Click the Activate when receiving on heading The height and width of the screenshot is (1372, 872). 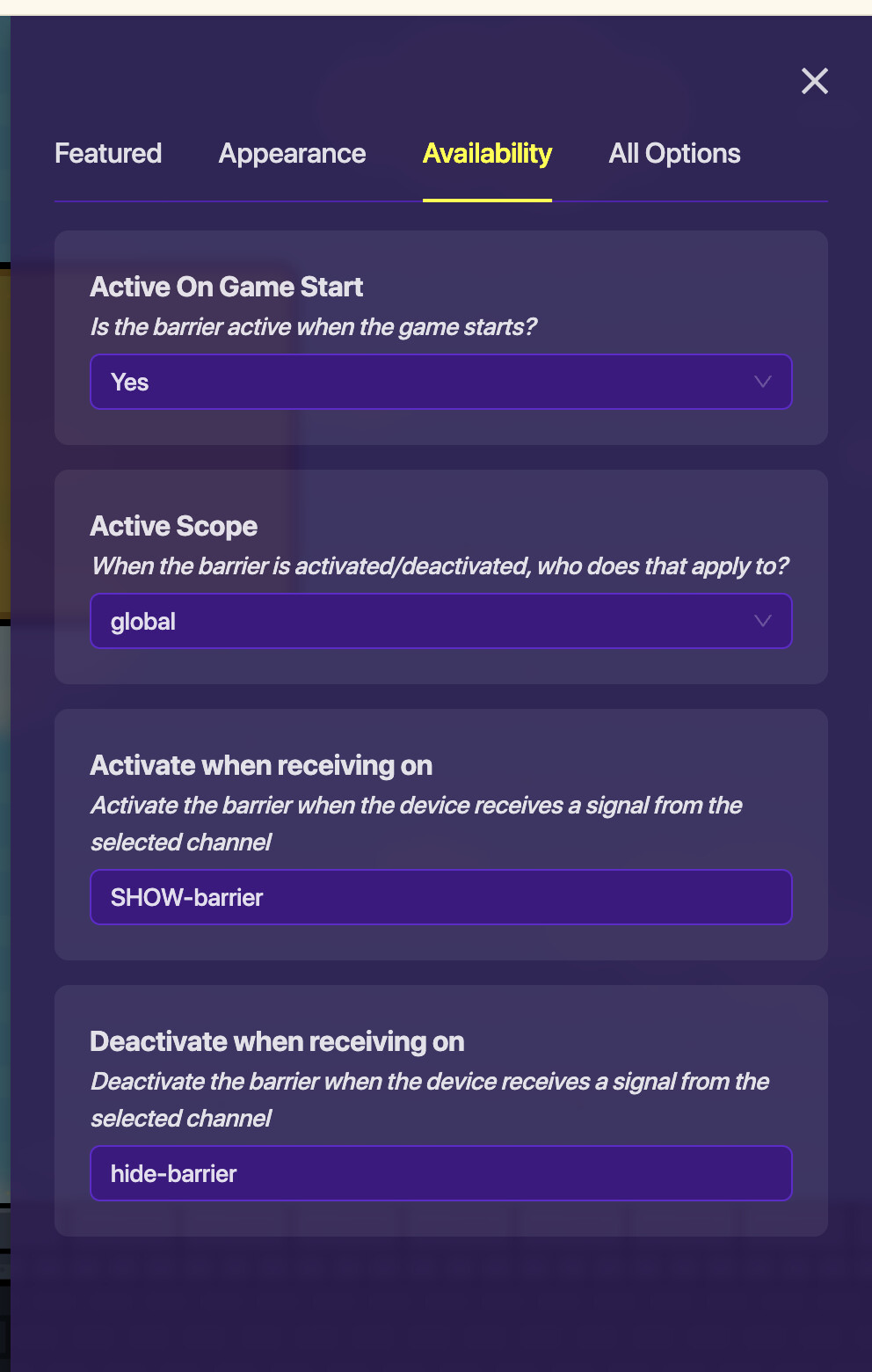coord(261,766)
